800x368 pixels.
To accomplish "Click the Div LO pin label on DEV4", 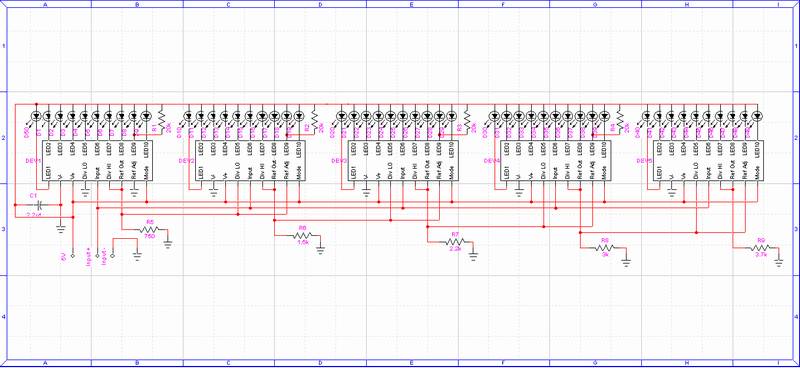I will click(543, 171).
